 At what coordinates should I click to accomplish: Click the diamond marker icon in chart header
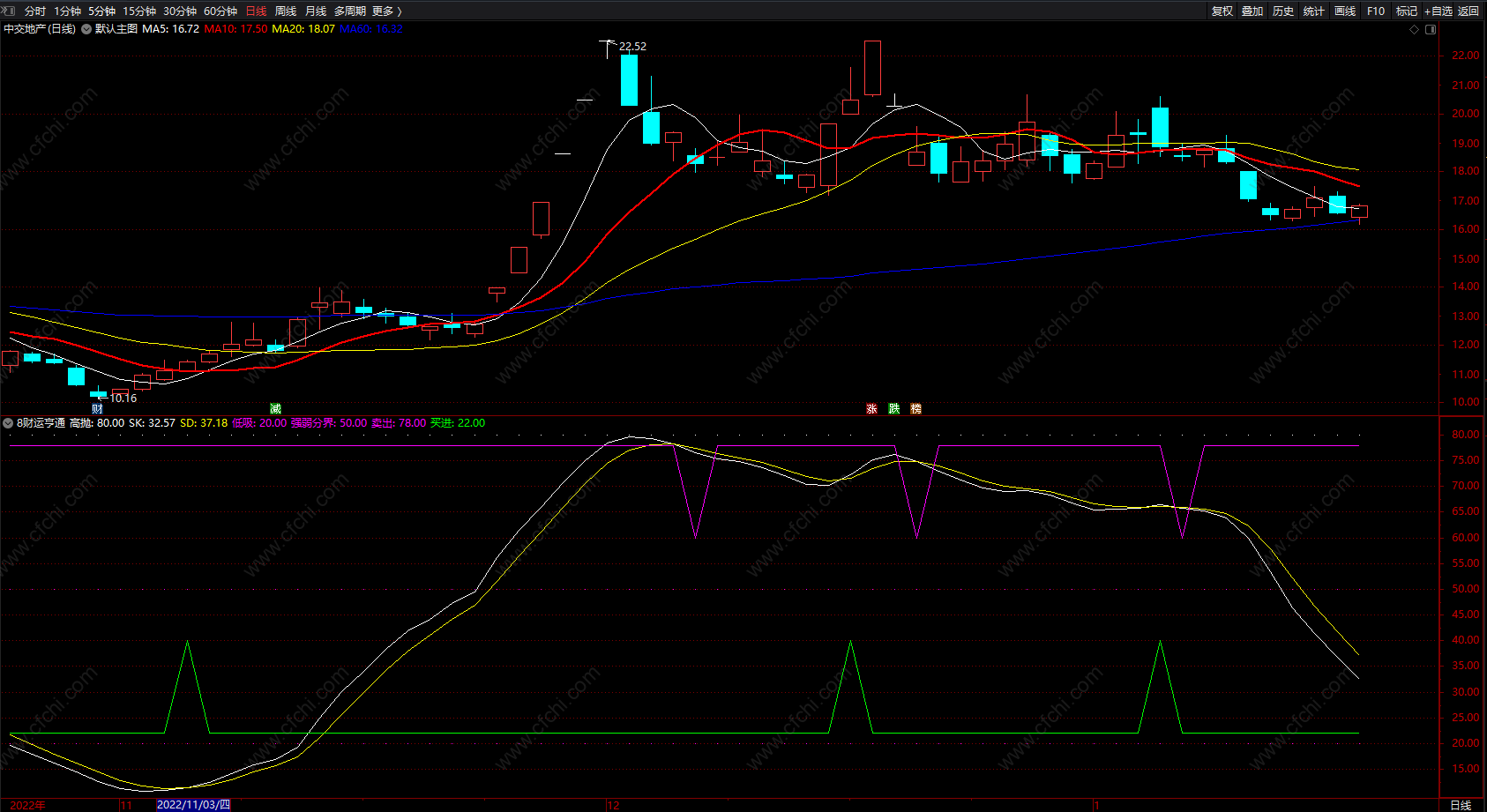pyautogui.click(x=1415, y=29)
